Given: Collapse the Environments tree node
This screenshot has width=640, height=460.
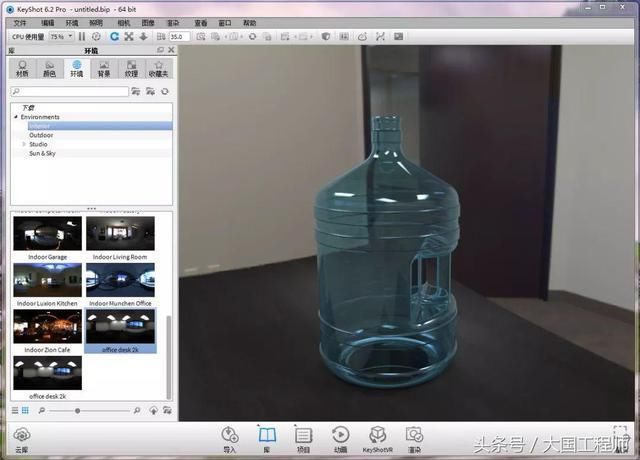Looking at the screenshot, I should (x=15, y=117).
